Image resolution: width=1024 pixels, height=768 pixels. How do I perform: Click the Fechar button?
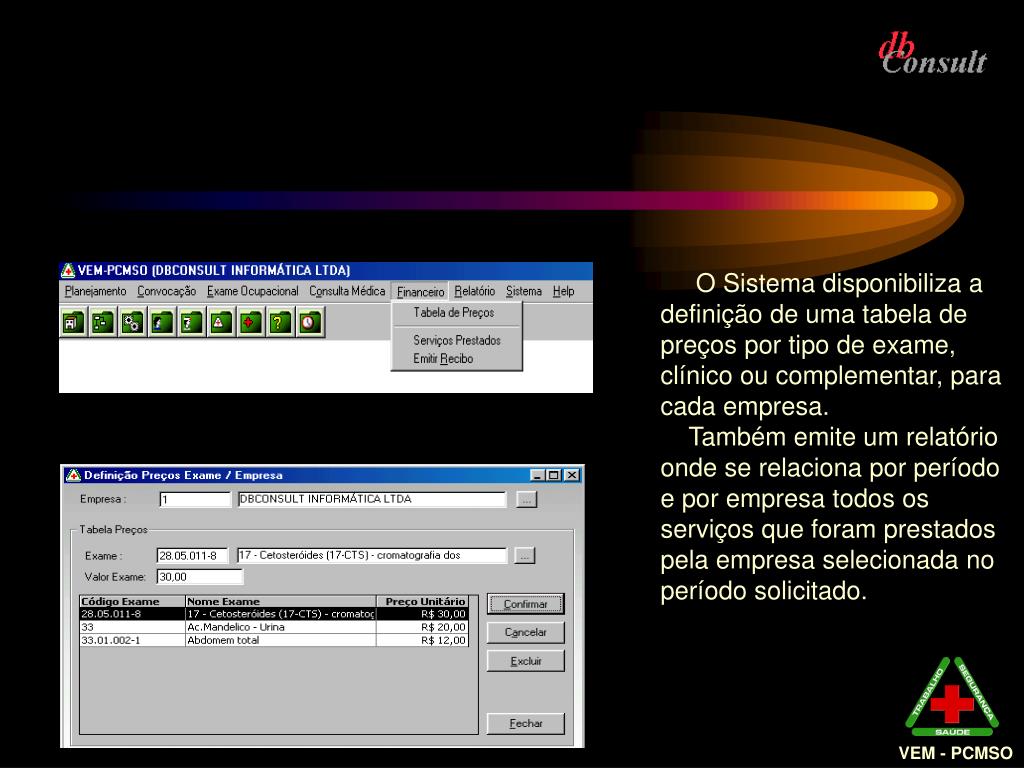(526, 724)
